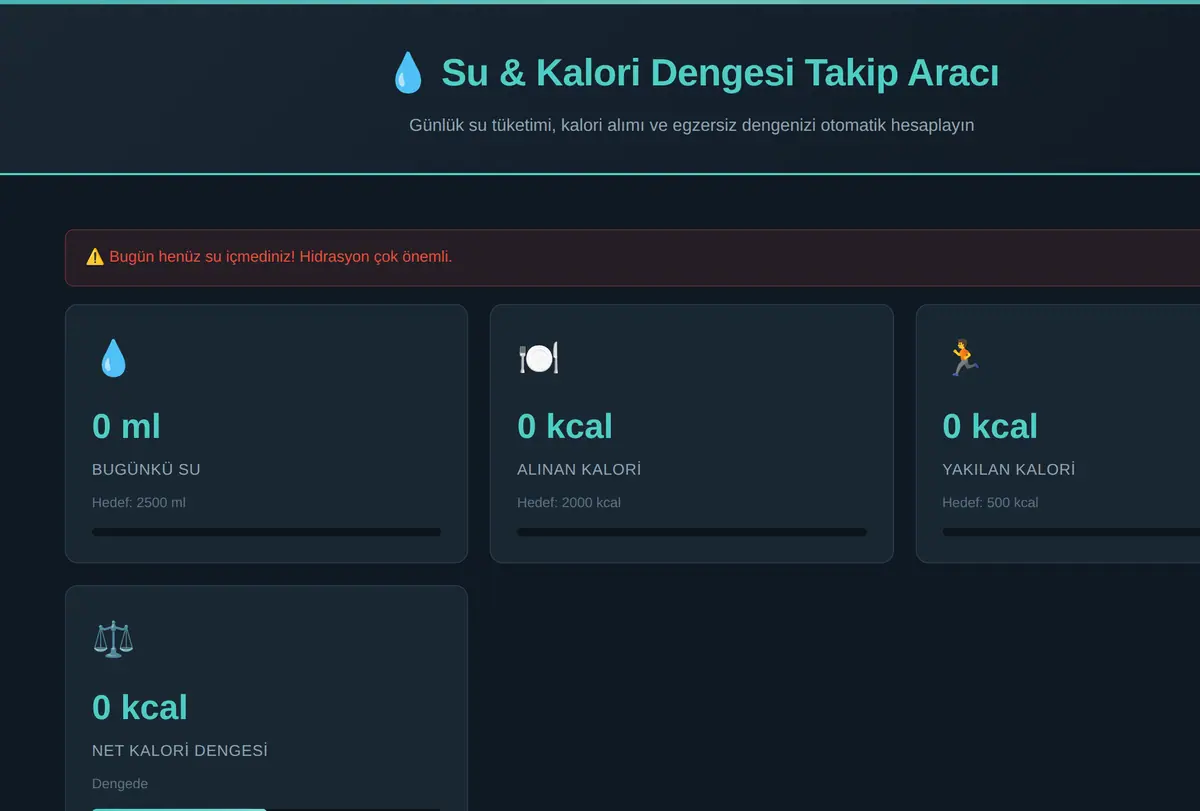The image size is (1200, 811).
Task: Click the 'Dengede' status text
Action: 120,784
